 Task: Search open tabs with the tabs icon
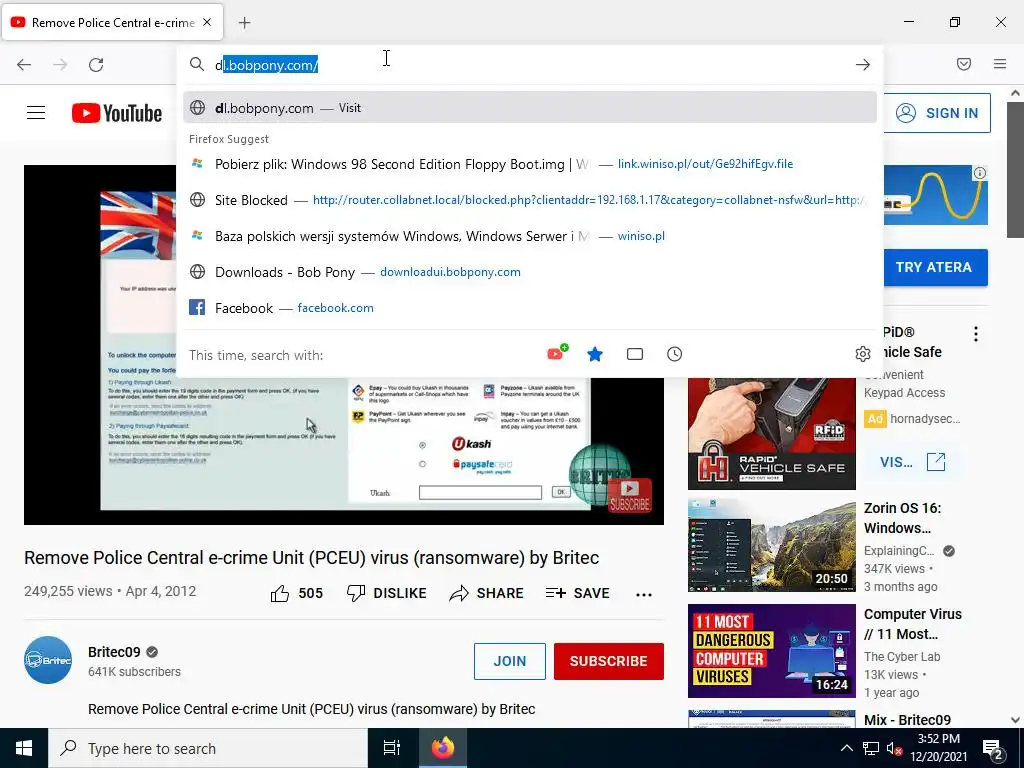click(635, 354)
